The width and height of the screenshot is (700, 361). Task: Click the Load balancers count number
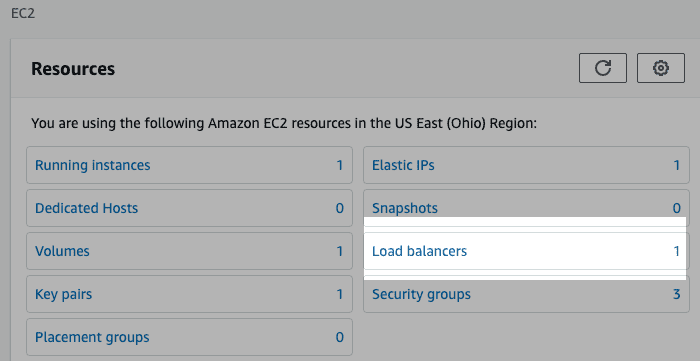tap(677, 251)
